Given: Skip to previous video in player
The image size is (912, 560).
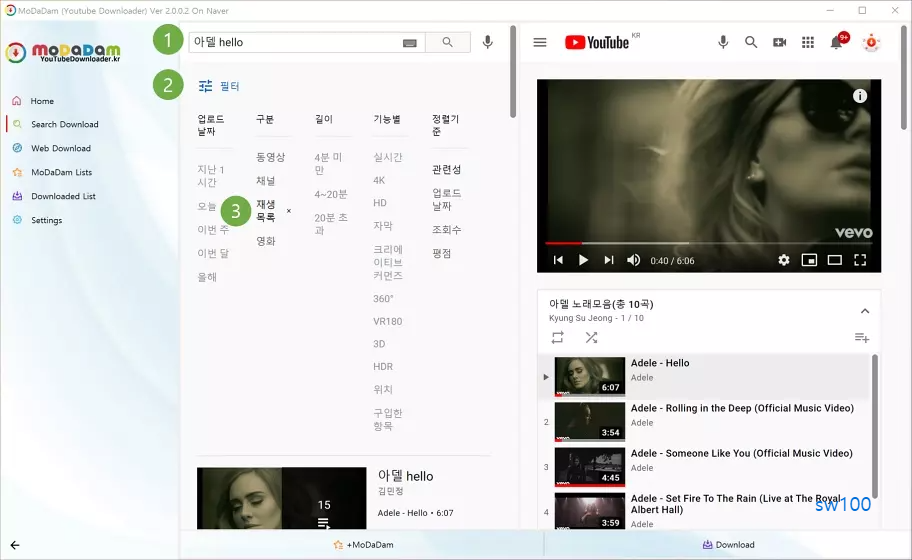Looking at the screenshot, I should tap(558, 260).
